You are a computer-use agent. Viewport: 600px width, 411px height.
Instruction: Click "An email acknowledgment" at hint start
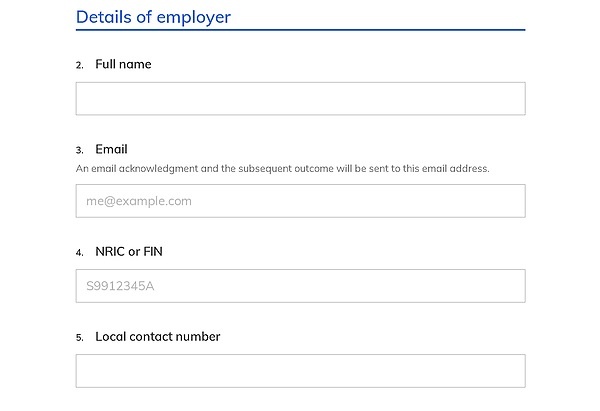(137, 169)
